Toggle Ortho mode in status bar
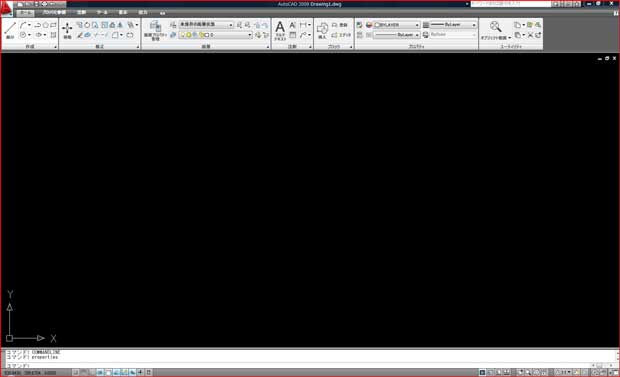This screenshot has height=377, width=620. pyautogui.click(x=92, y=372)
